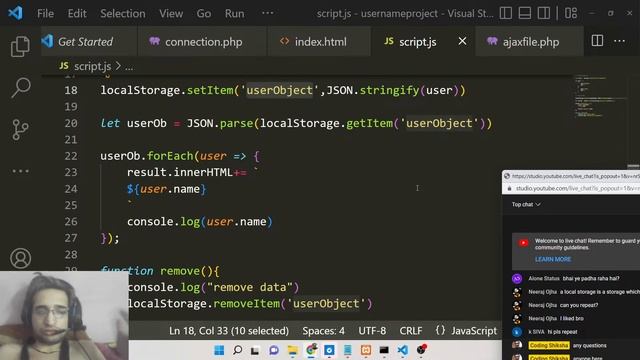Screen dimensions: 640x360
Task: Open the View menu
Action: pyautogui.click(x=171, y=13)
